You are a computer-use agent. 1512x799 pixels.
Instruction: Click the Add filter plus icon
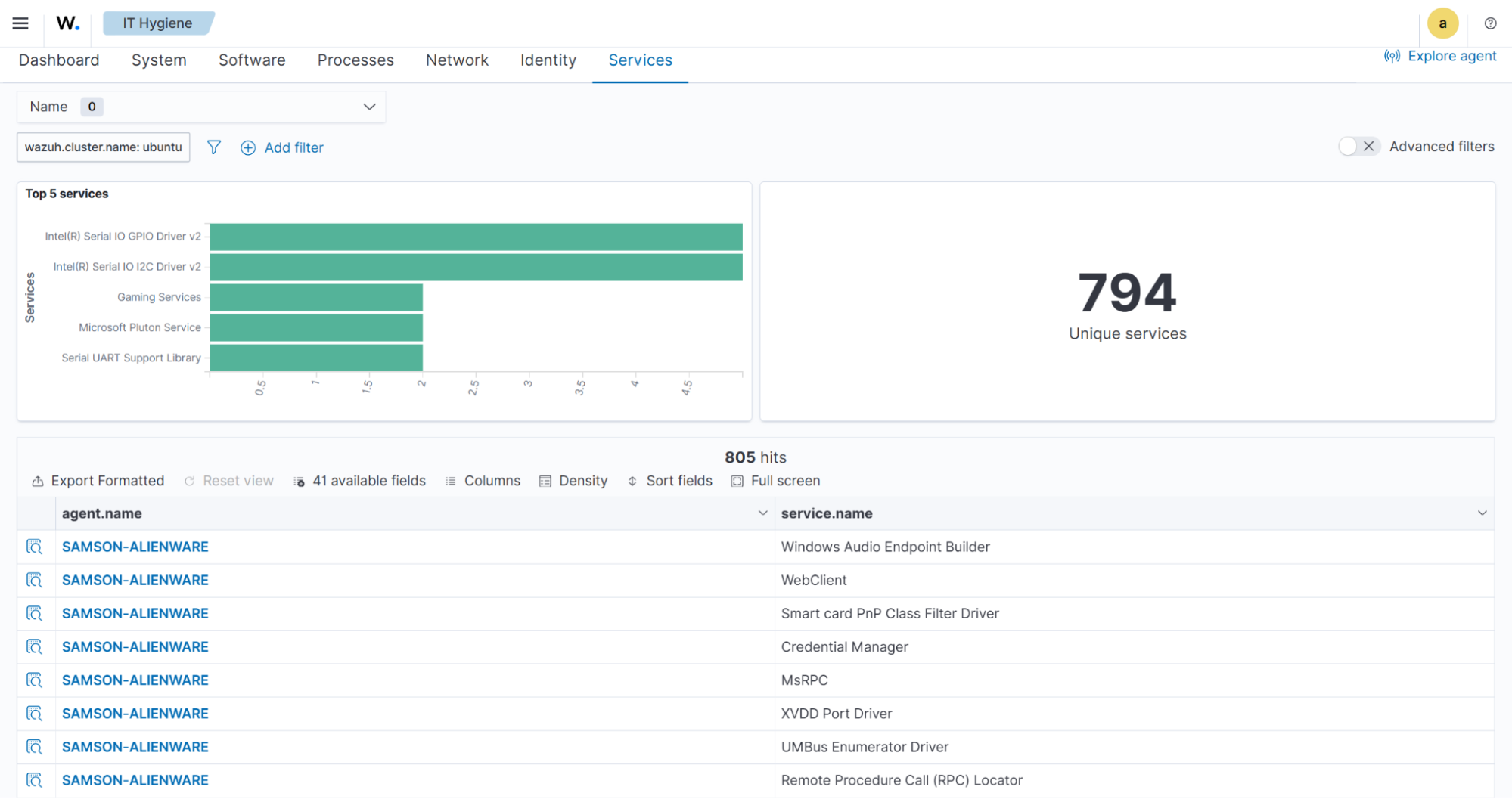click(x=247, y=147)
